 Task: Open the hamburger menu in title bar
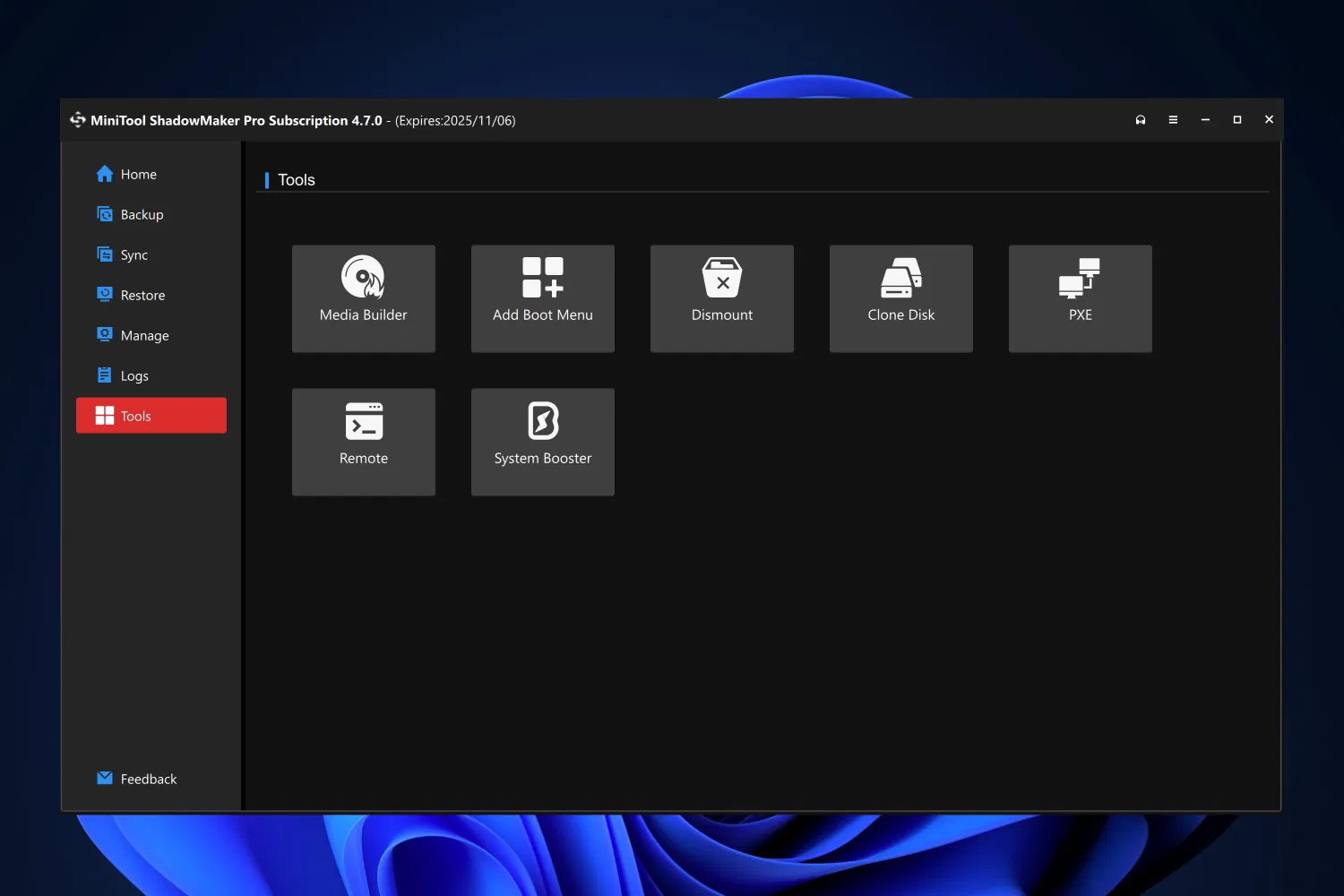[1173, 120]
